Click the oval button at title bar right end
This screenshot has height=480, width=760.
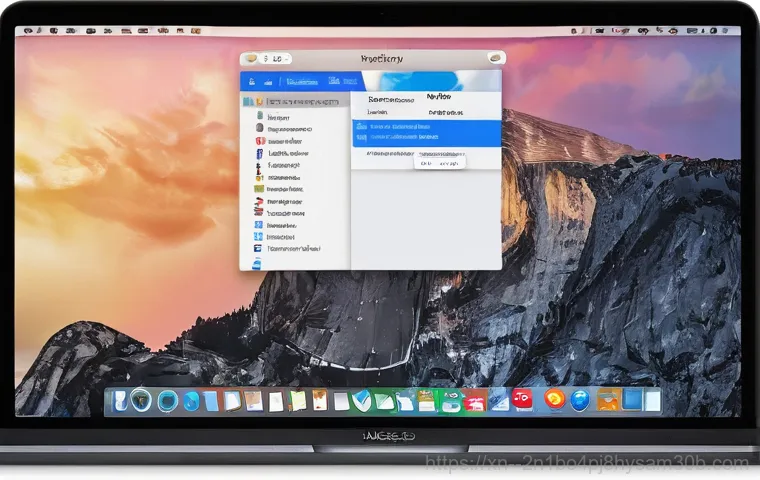click(495, 58)
